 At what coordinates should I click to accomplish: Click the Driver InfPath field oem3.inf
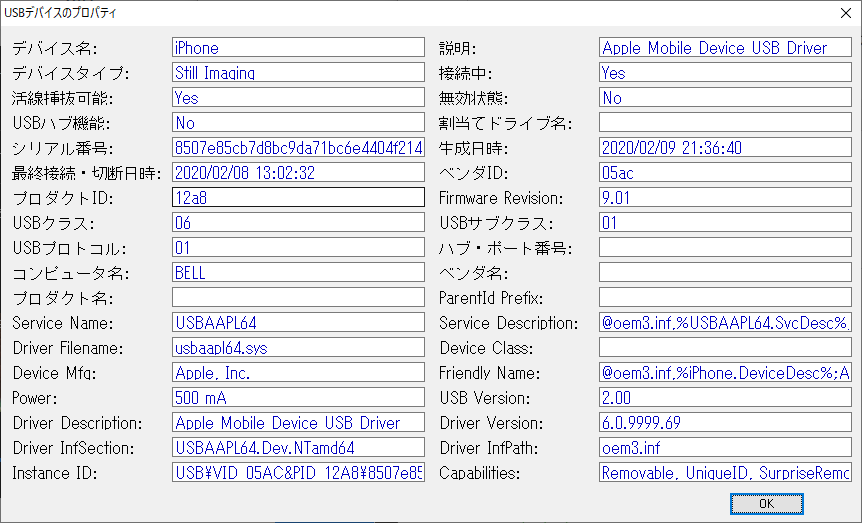click(725, 448)
